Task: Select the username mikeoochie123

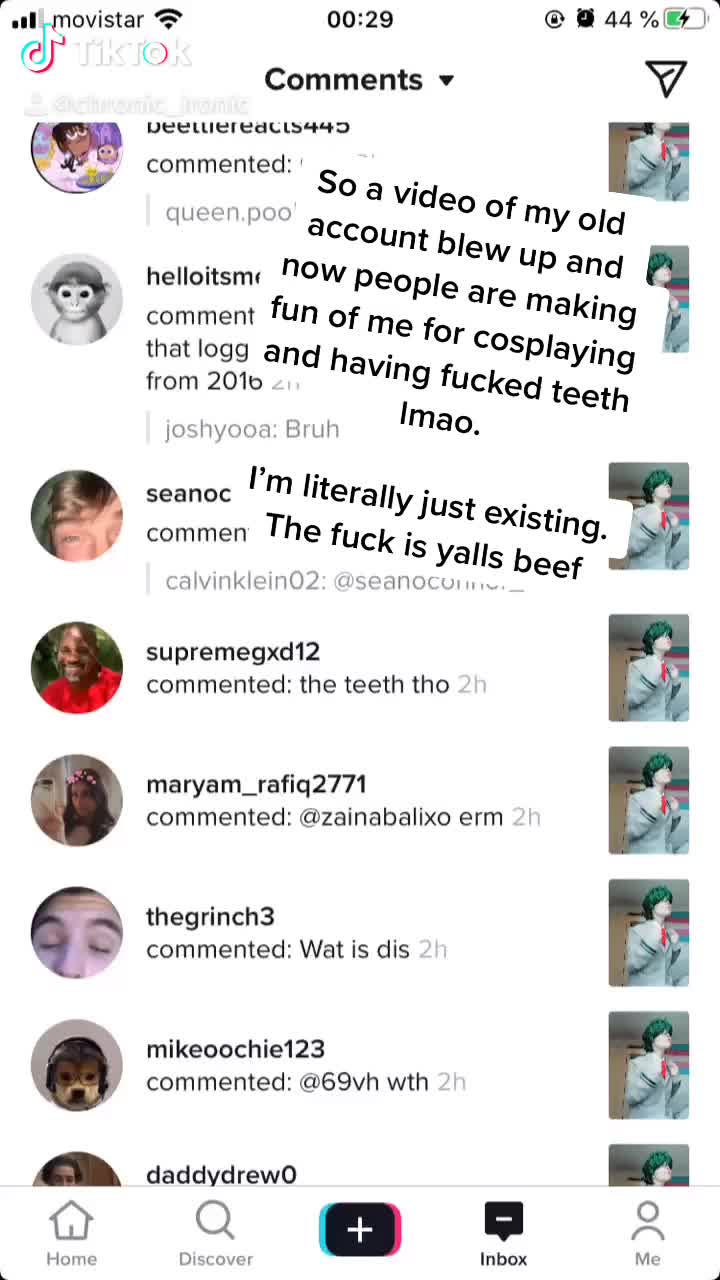Action: (x=235, y=1049)
